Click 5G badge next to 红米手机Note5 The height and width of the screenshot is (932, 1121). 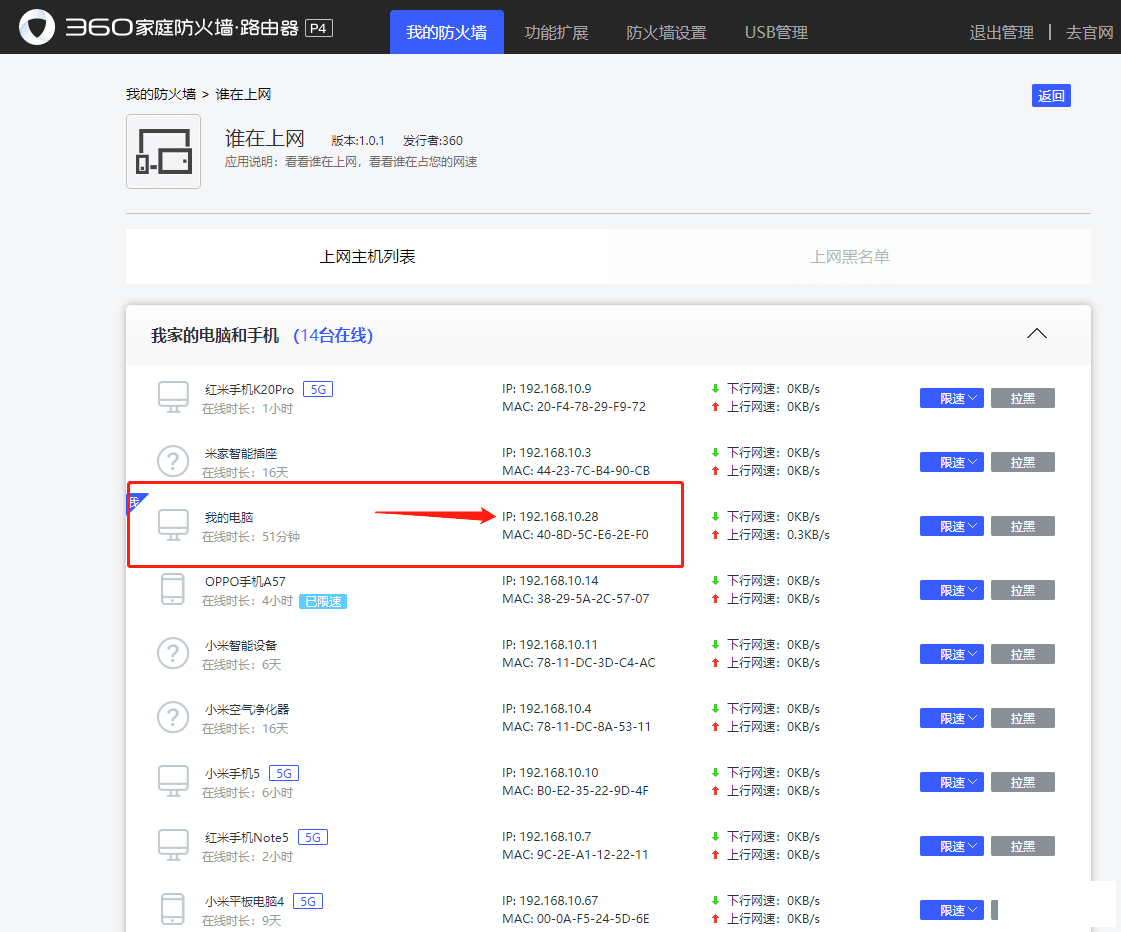(x=313, y=838)
